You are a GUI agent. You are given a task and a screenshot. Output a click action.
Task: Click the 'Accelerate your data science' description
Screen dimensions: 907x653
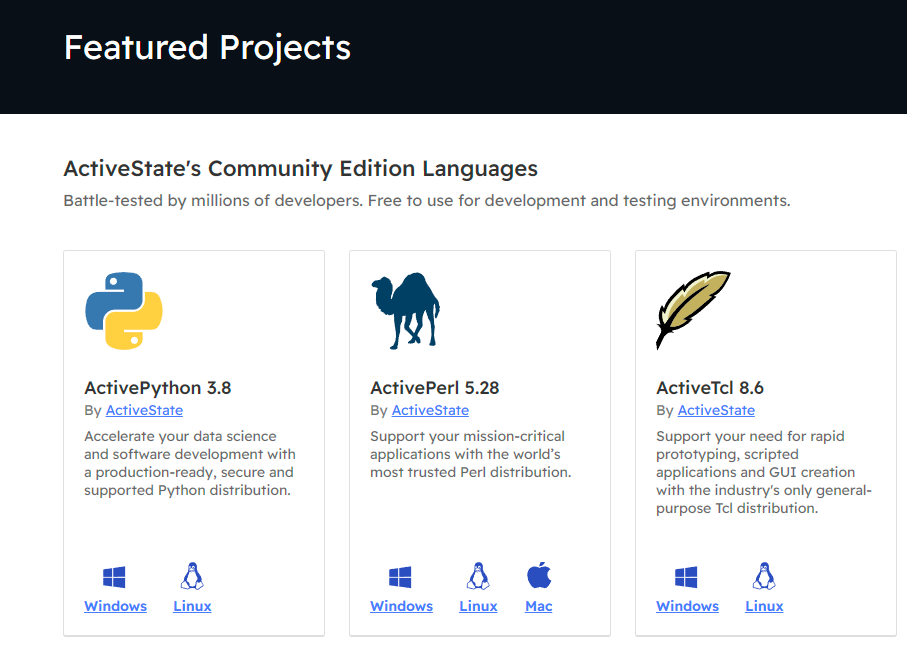point(190,463)
